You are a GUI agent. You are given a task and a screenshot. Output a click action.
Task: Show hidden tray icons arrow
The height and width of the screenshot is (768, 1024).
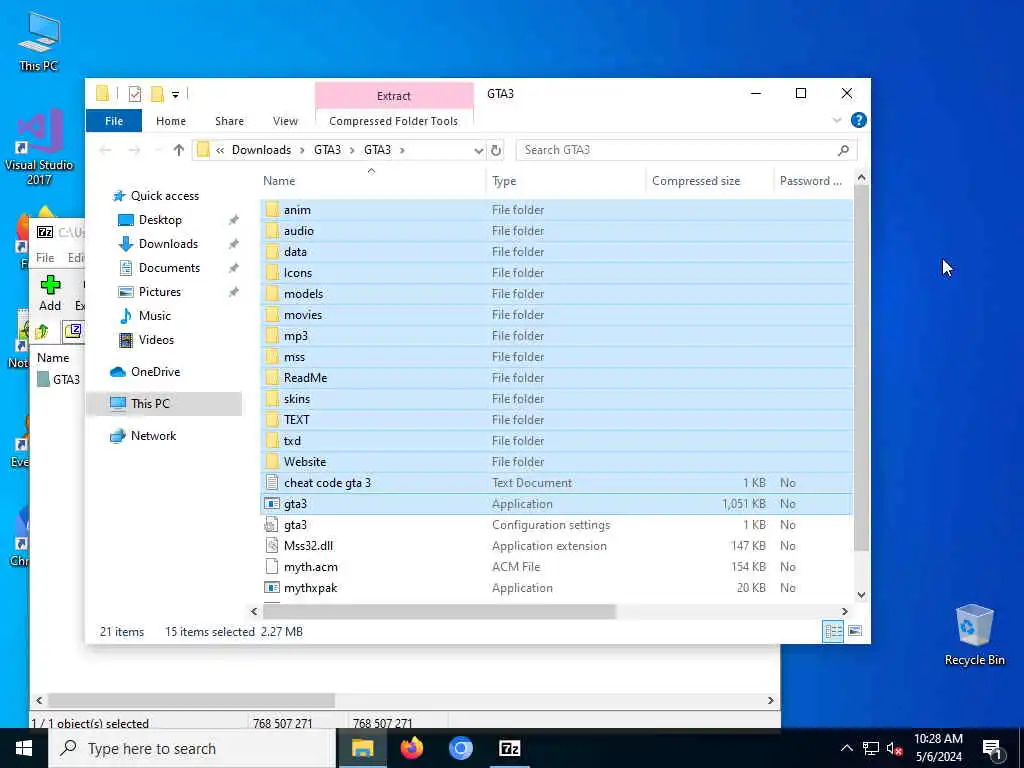[x=846, y=748]
